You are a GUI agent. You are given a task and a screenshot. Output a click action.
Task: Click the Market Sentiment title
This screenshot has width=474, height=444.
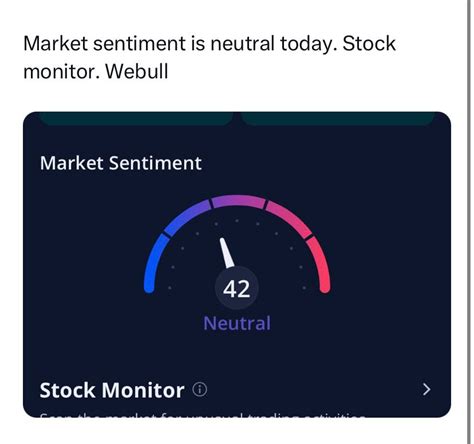(121, 163)
